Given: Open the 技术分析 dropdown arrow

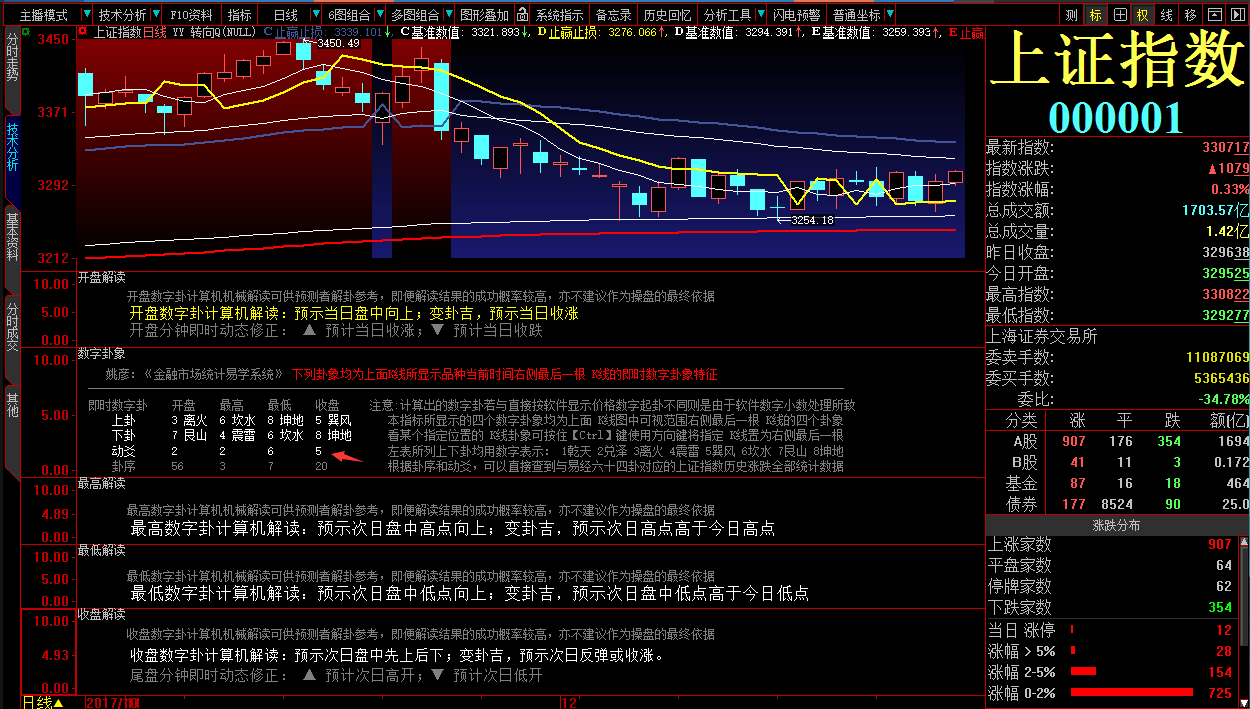Looking at the screenshot, I should coord(156,15).
